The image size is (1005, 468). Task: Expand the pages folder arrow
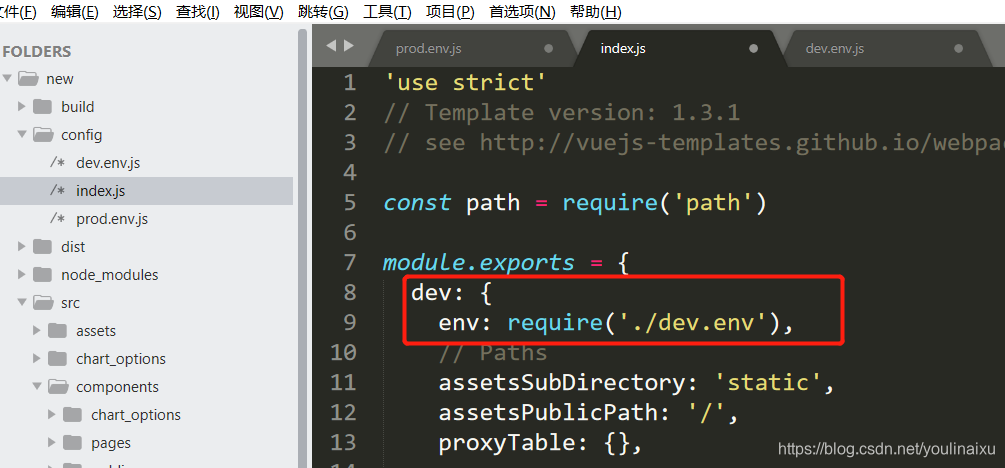pyautogui.click(x=52, y=442)
